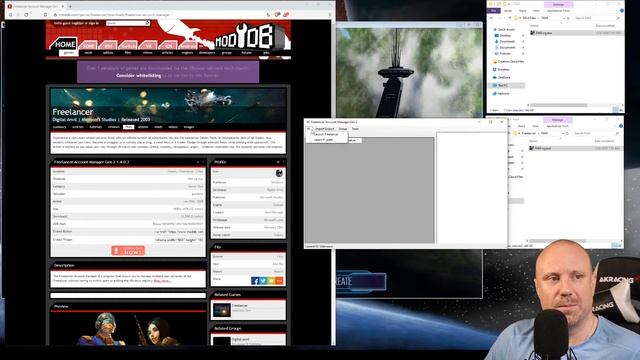The width and height of the screenshot is (640, 360).
Task: Go back in the browser
Action: click(10, 15)
